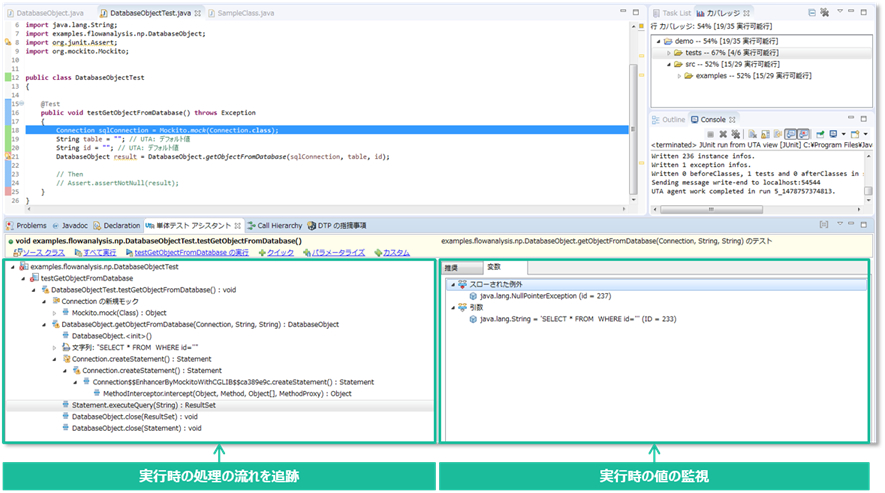Click the highlighted Mockito.mock code line 18
The width and height of the screenshot is (885, 493).
327,130
